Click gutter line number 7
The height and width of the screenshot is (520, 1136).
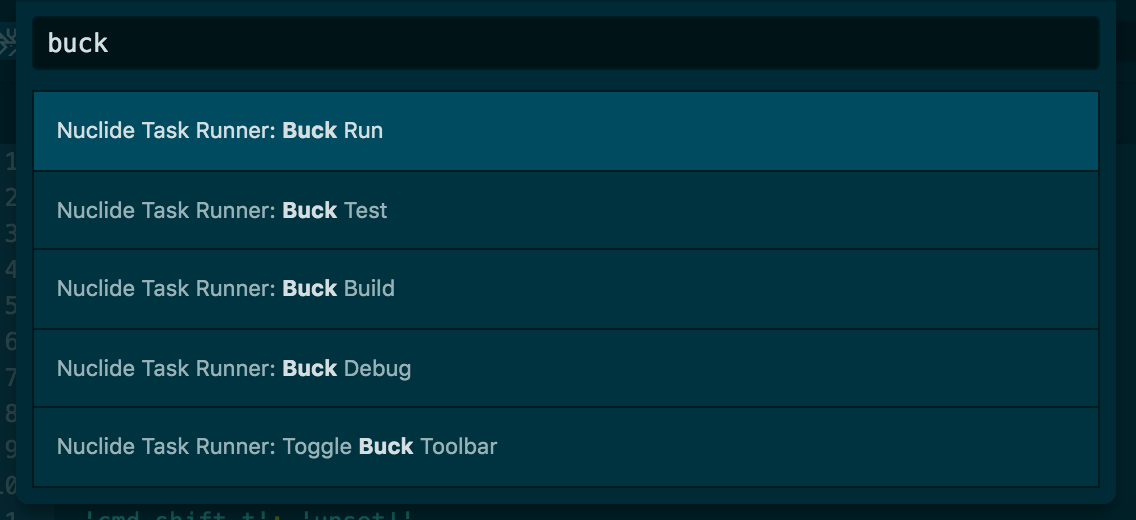[10, 377]
